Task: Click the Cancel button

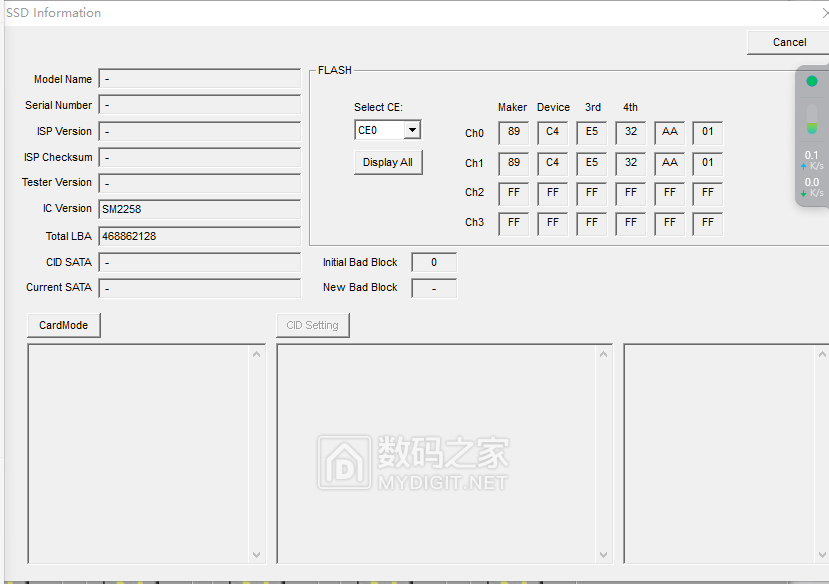Action: tap(787, 42)
